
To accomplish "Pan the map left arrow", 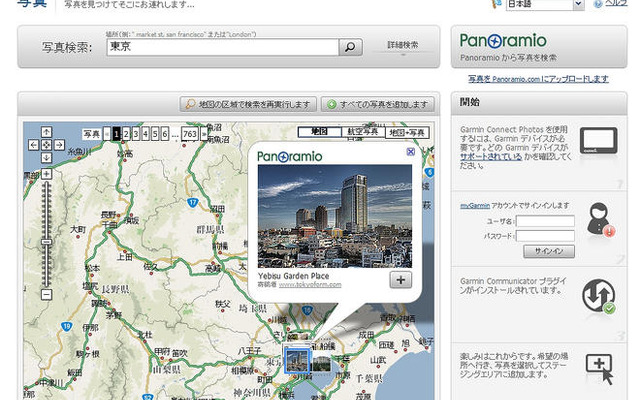I will pyautogui.click(x=34, y=145).
